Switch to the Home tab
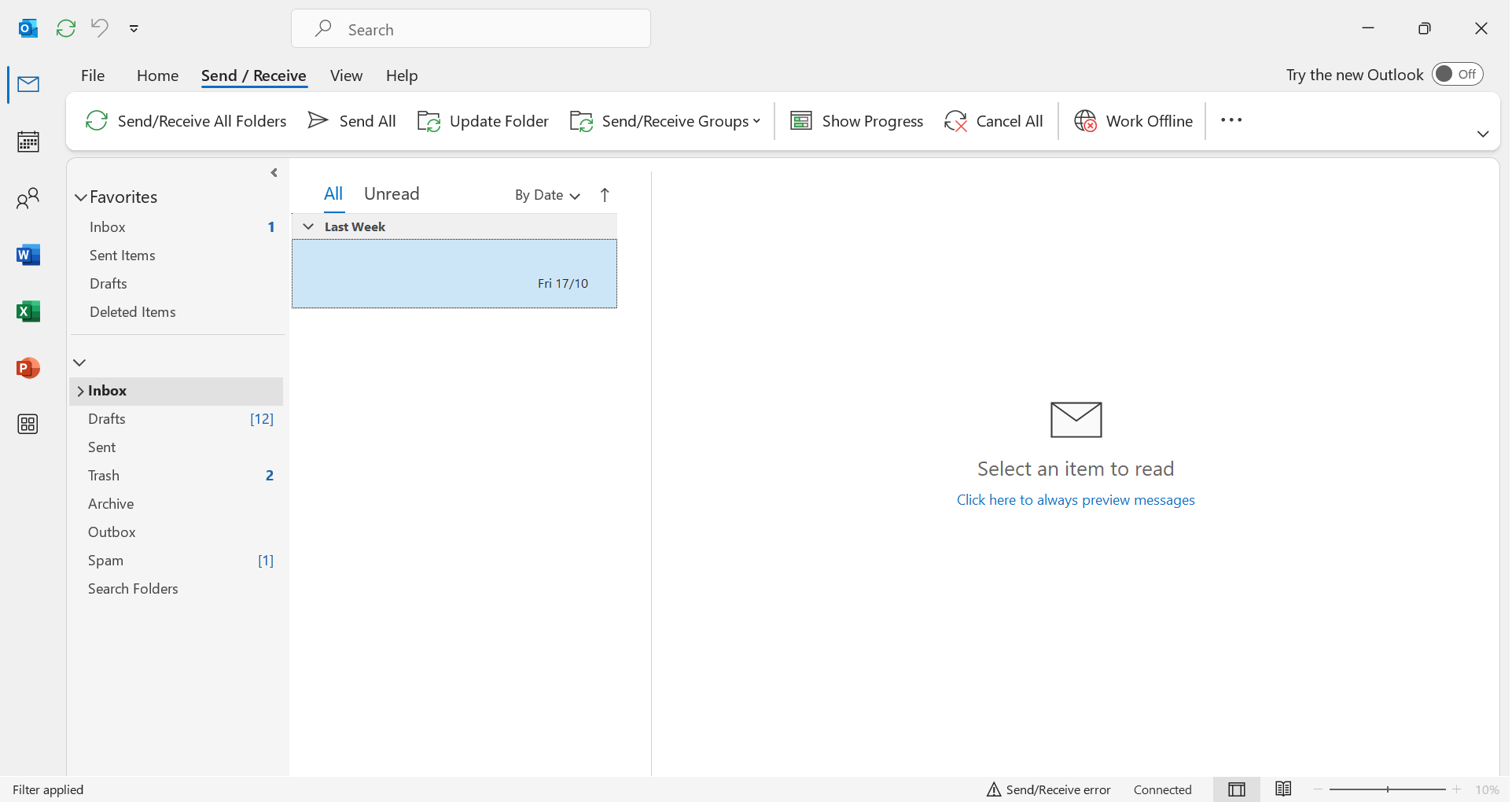Image resolution: width=1512 pixels, height=802 pixels. click(157, 75)
